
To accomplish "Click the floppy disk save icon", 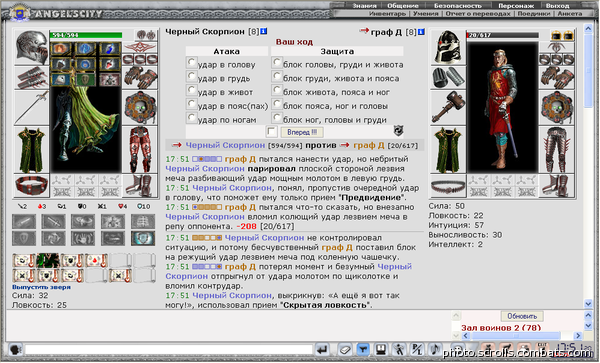I will pyautogui.click(x=380, y=349).
